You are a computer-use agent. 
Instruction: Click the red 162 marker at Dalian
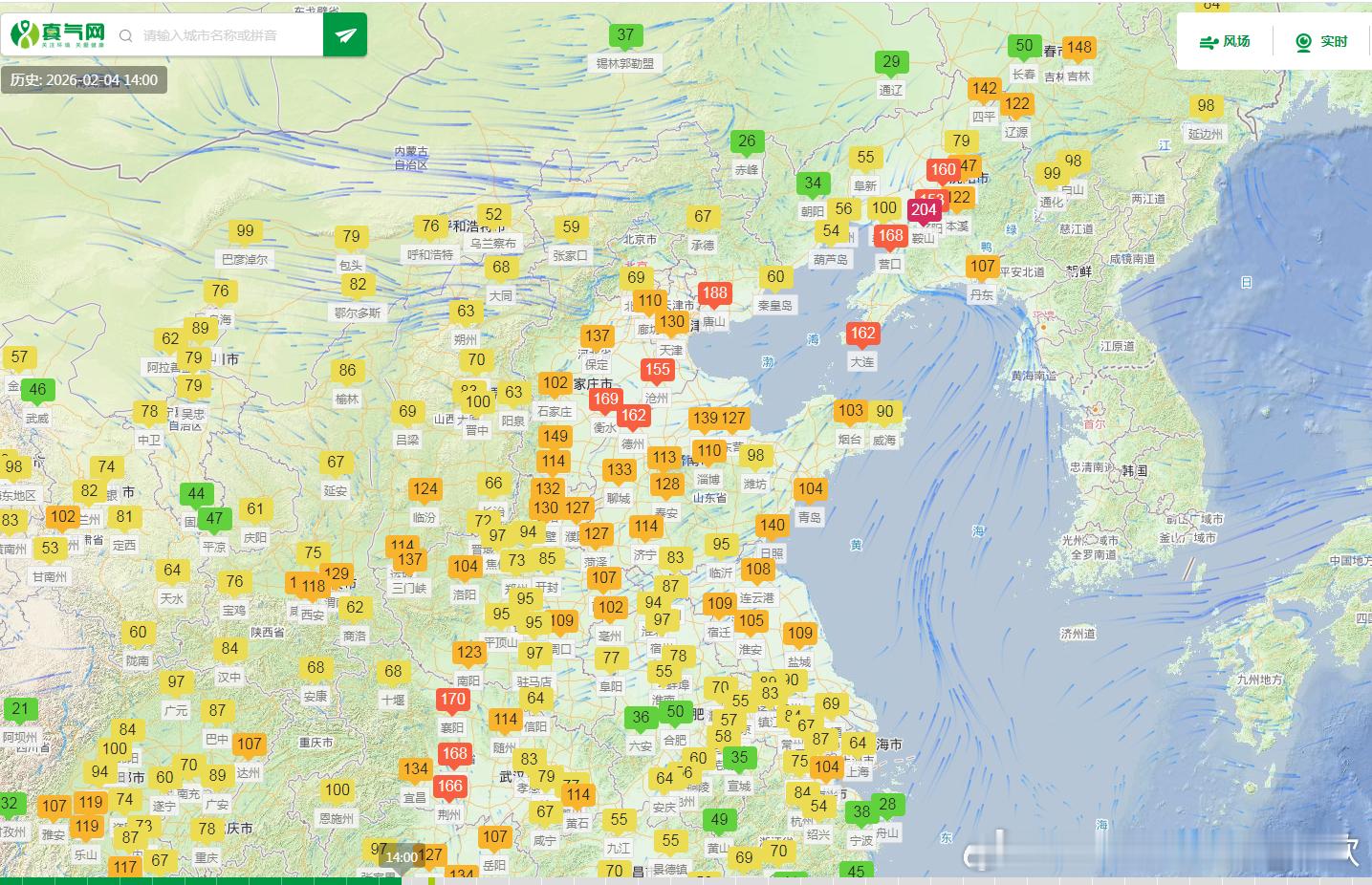861,334
